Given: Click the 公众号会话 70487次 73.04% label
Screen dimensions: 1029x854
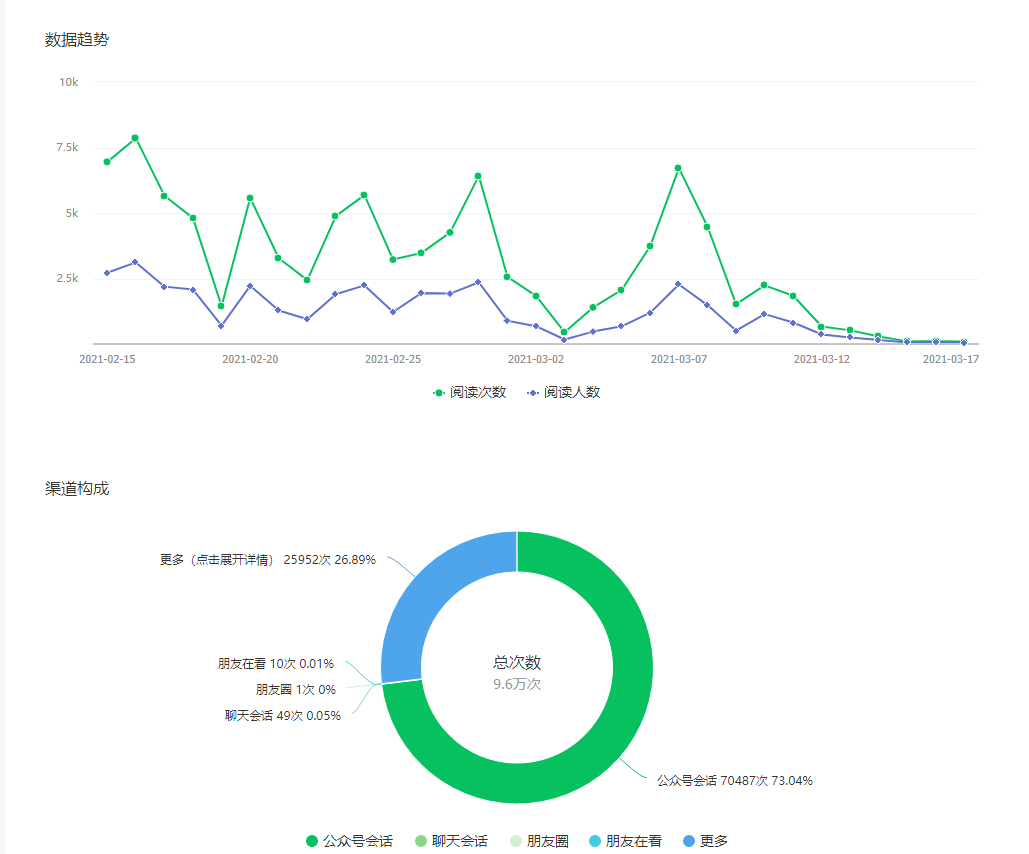Looking at the screenshot, I should (734, 780).
